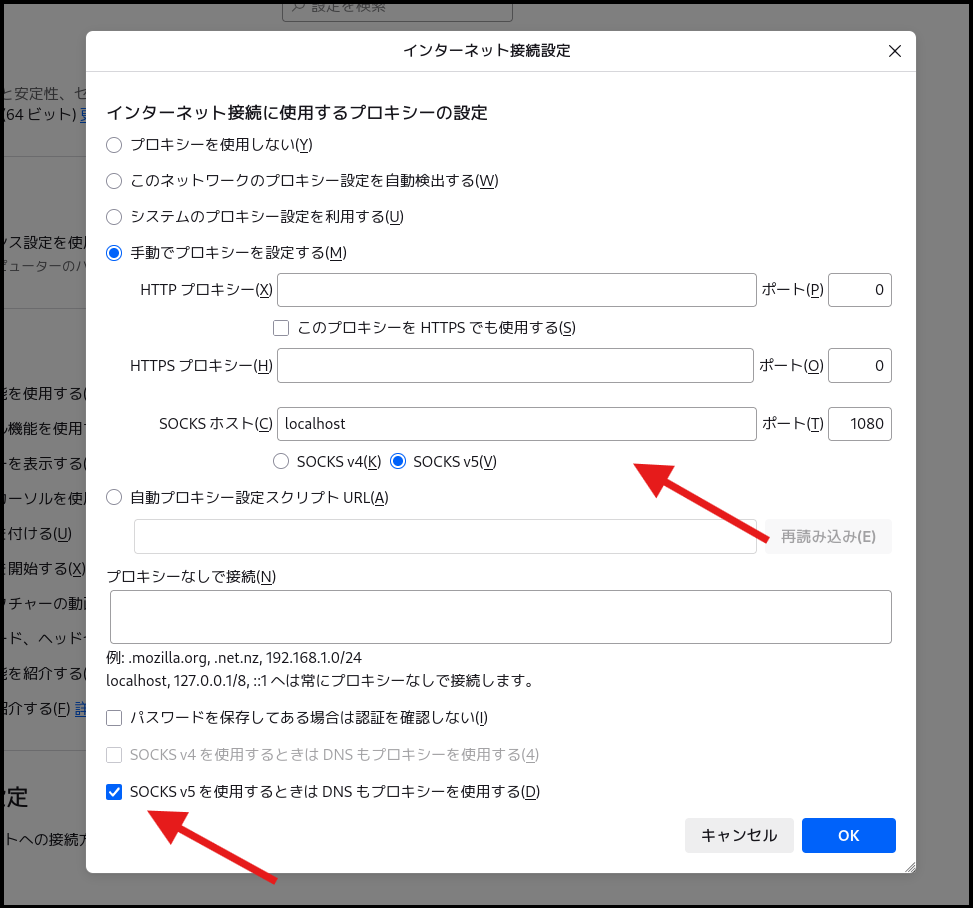The width and height of the screenshot is (973, 908).
Task: Click the HTTP プロキシー input field
Action: [x=516, y=290]
